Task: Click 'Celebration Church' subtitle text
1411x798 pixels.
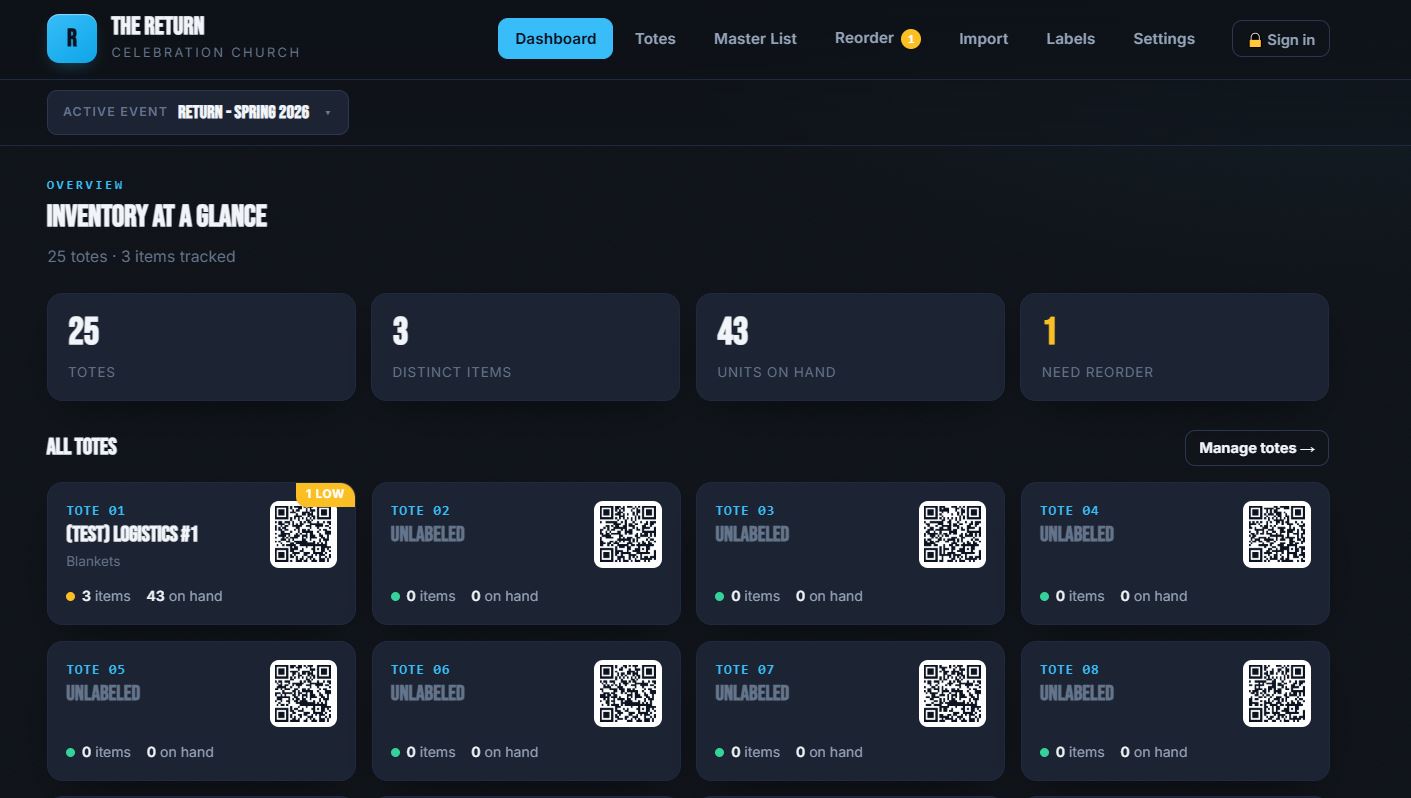Action: click(206, 52)
